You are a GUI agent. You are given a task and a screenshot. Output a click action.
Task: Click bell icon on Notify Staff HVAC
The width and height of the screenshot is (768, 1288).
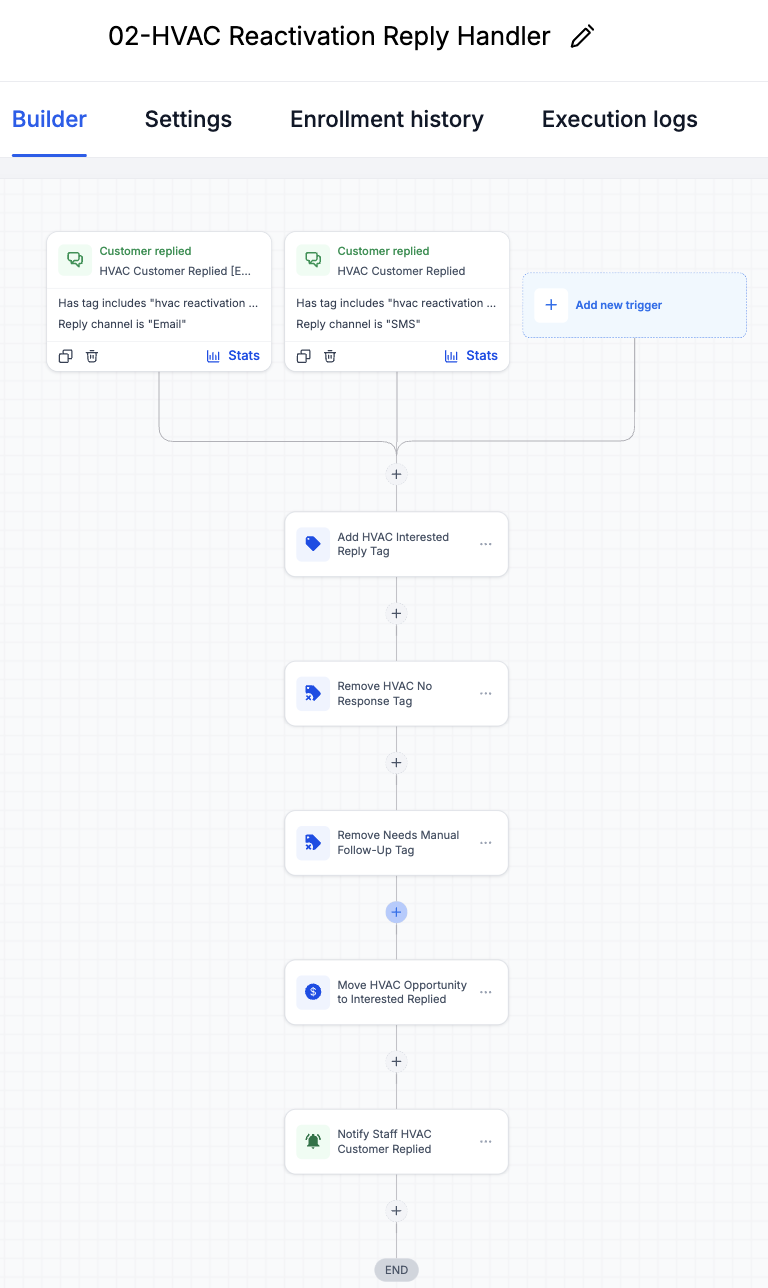(313, 1141)
